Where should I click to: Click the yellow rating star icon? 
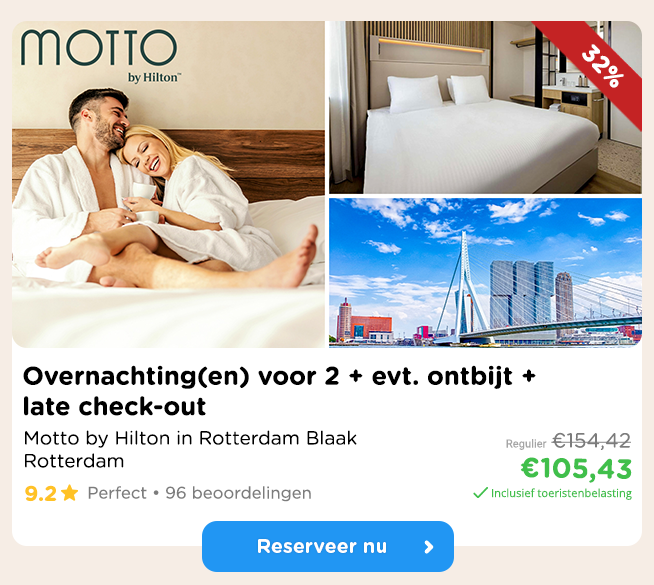[x=69, y=493]
